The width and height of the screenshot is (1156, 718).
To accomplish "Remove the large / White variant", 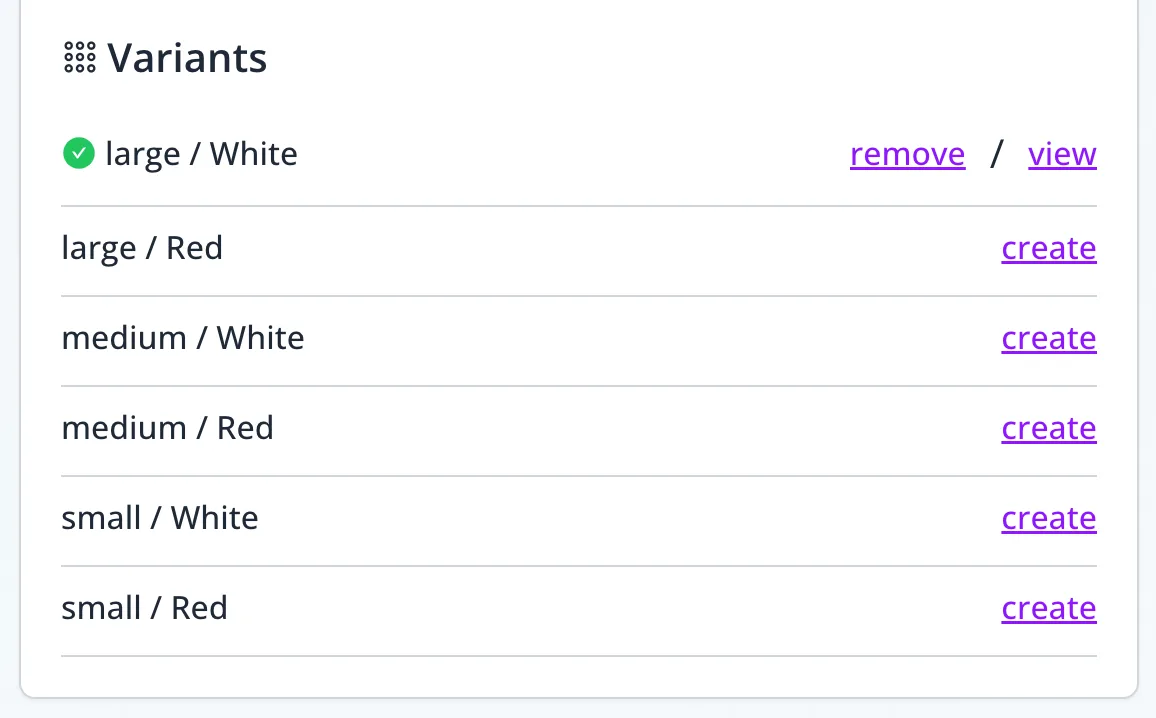I will [x=907, y=154].
